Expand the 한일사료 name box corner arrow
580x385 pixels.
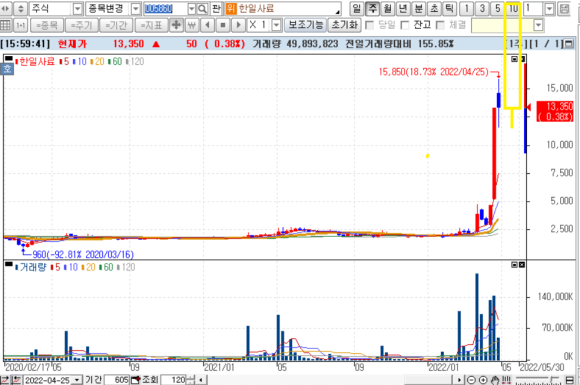(337, 12)
